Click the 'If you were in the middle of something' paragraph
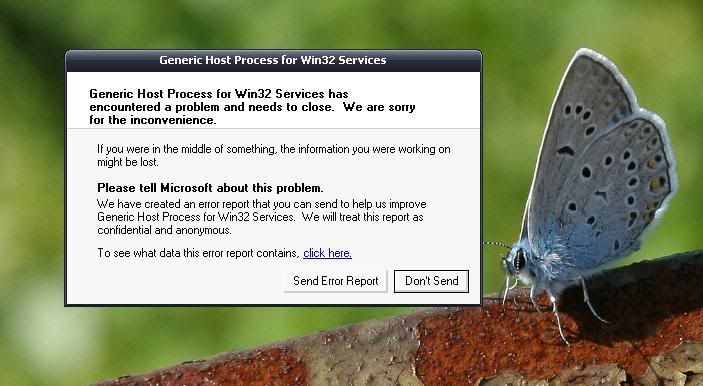 coord(273,155)
